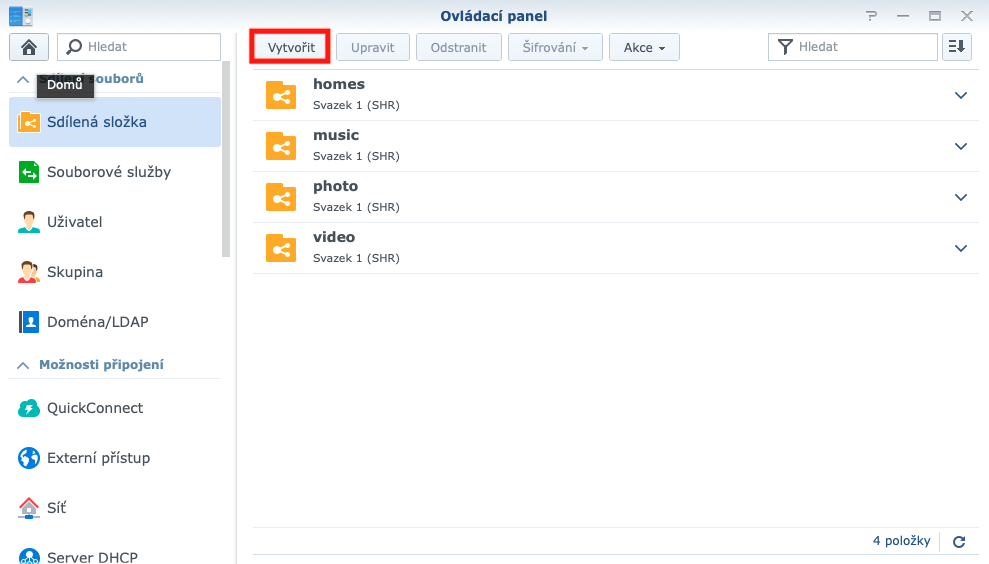This screenshot has width=989, height=564.
Task: Click the Odstranit button
Action: click(x=459, y=47)
